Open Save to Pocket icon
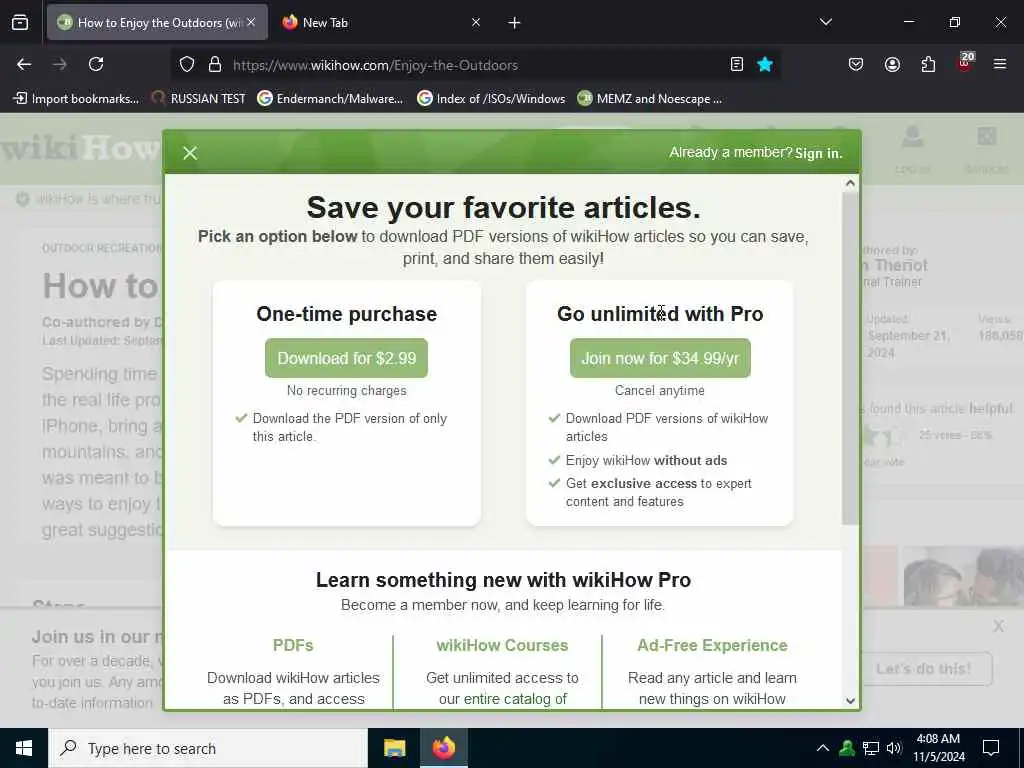The width and height of the screenshot is (1024, 768). pos(856,64)
